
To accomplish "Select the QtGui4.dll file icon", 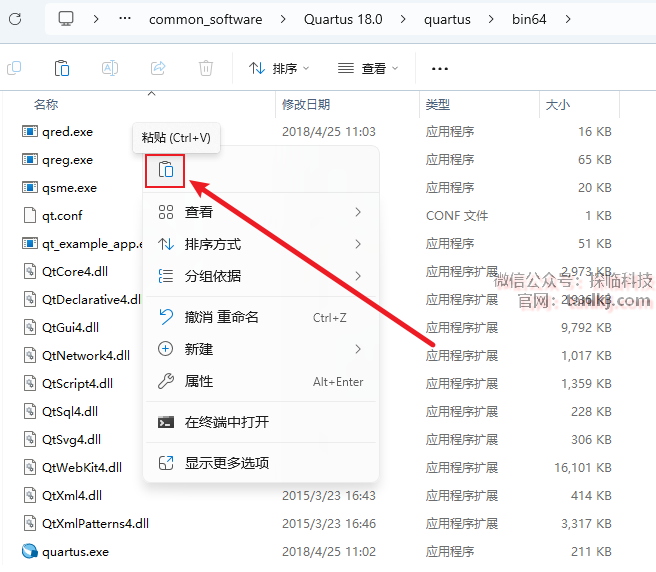I will (30, 327).
